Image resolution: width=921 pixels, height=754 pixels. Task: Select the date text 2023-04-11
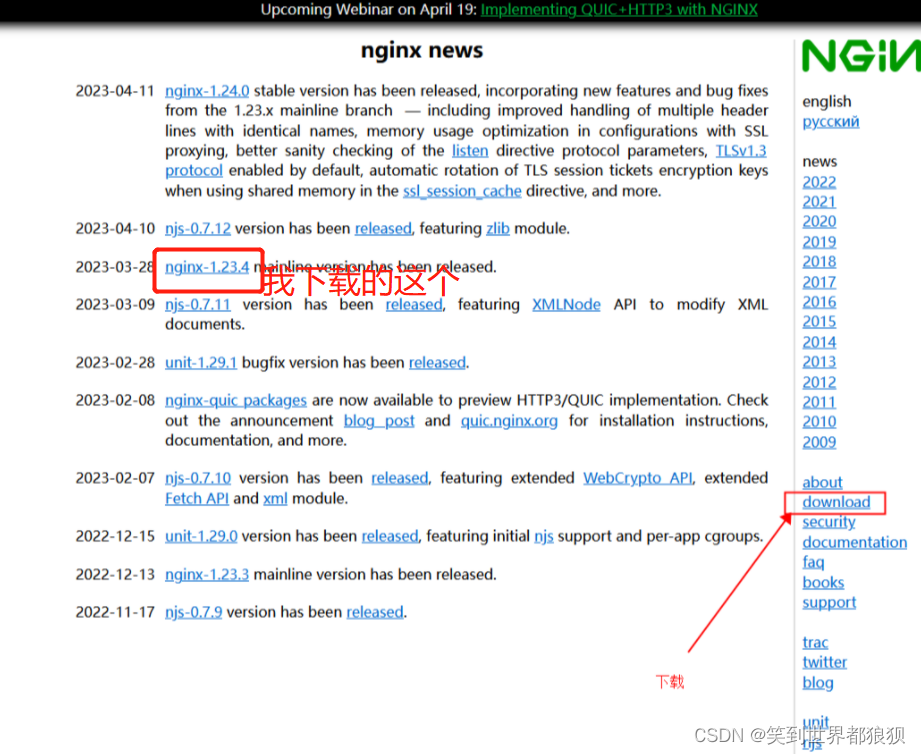click(x=115, y=91)
